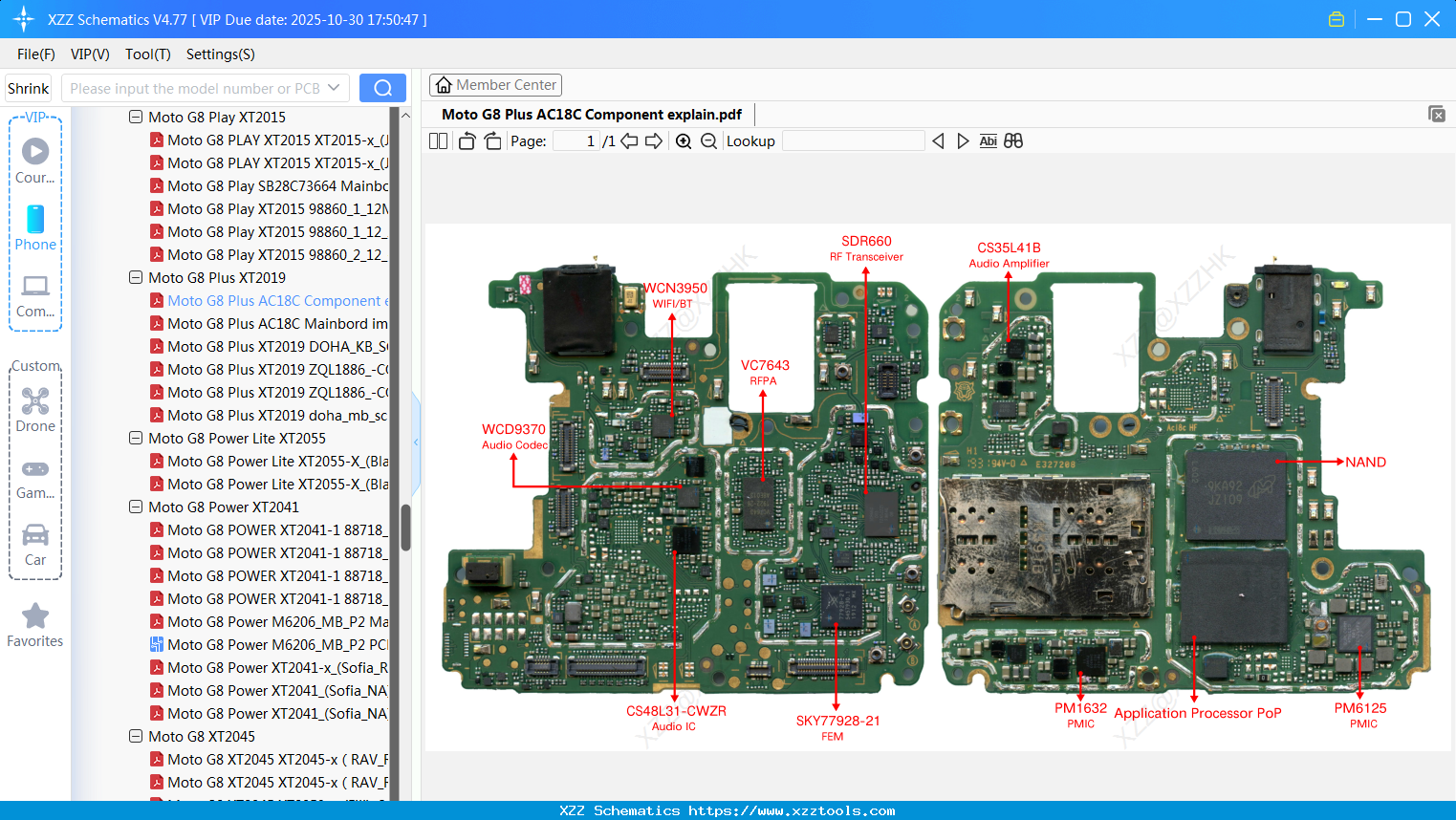Click the Lookup search input field
This screenshot has width=1456, height=820.
(x=851, y=140)
